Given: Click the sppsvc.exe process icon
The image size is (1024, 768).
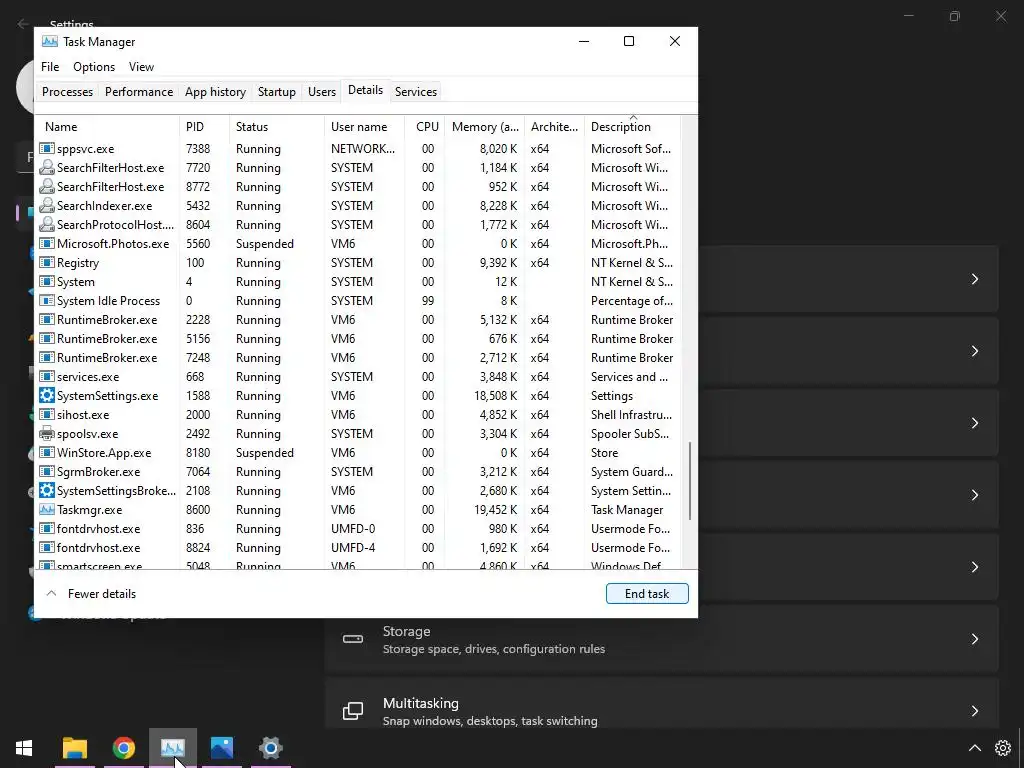Looking at the screenshot, I should point(46,149).
